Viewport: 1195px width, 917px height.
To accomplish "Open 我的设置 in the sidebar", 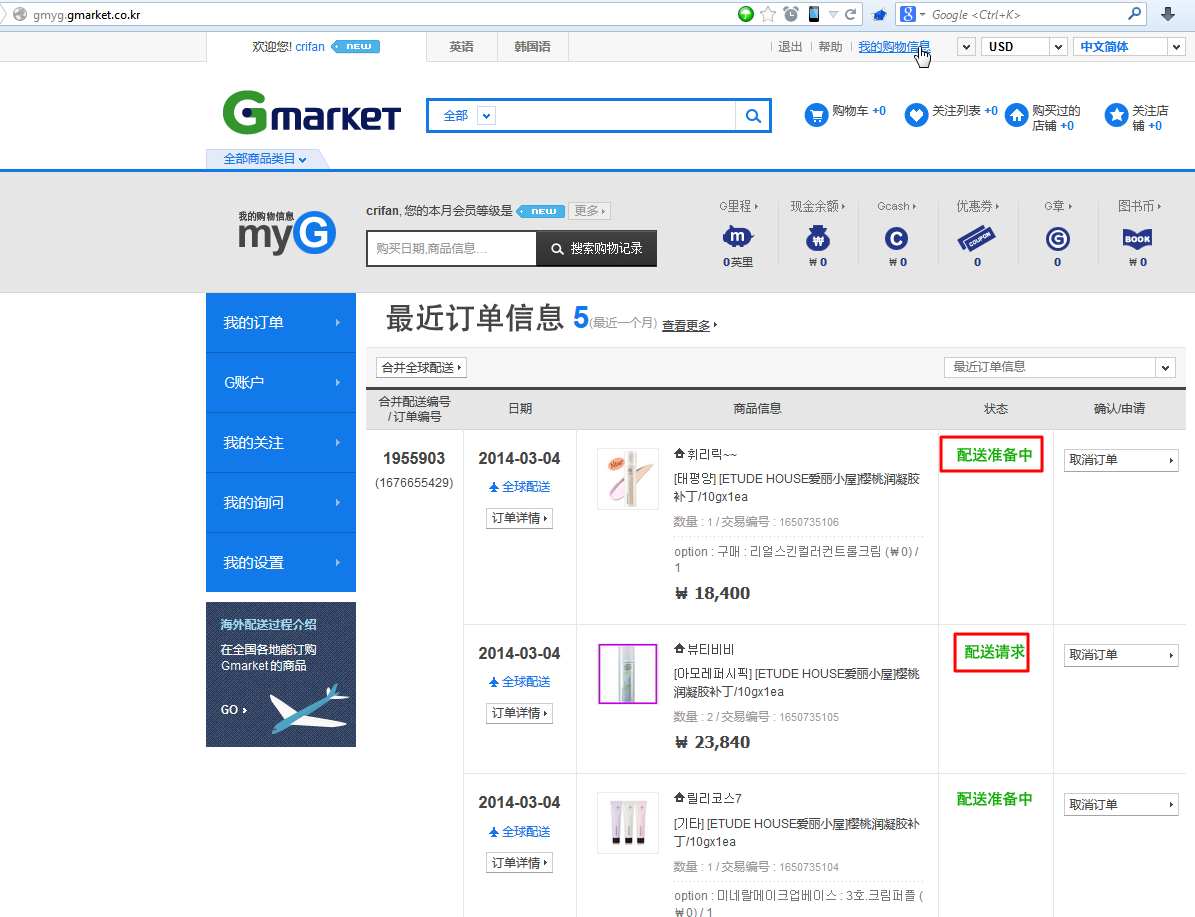I will pos(280,563).
